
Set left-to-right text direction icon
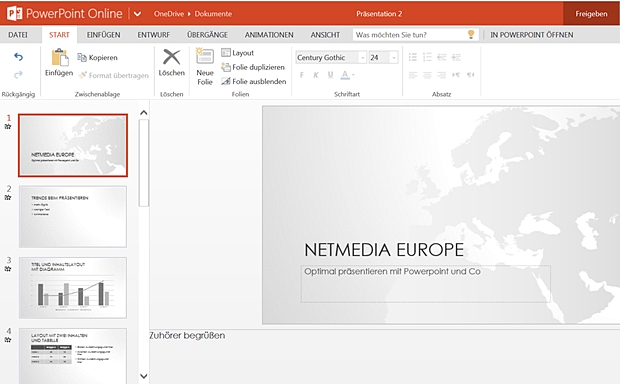[x=456, y=75]
